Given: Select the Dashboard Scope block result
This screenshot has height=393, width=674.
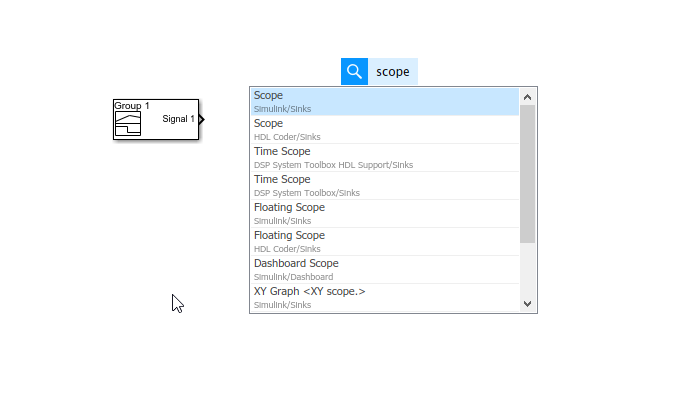Looking at the screenshot, I should [x=385, y=269].
